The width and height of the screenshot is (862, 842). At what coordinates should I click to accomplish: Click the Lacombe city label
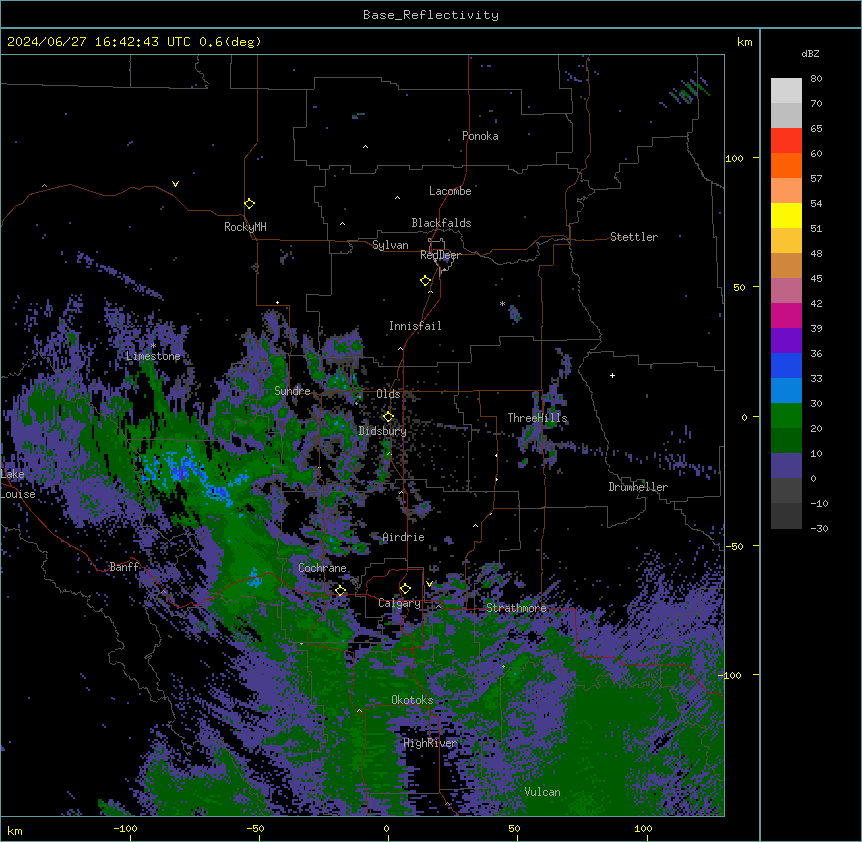click(x=450, y=191)
